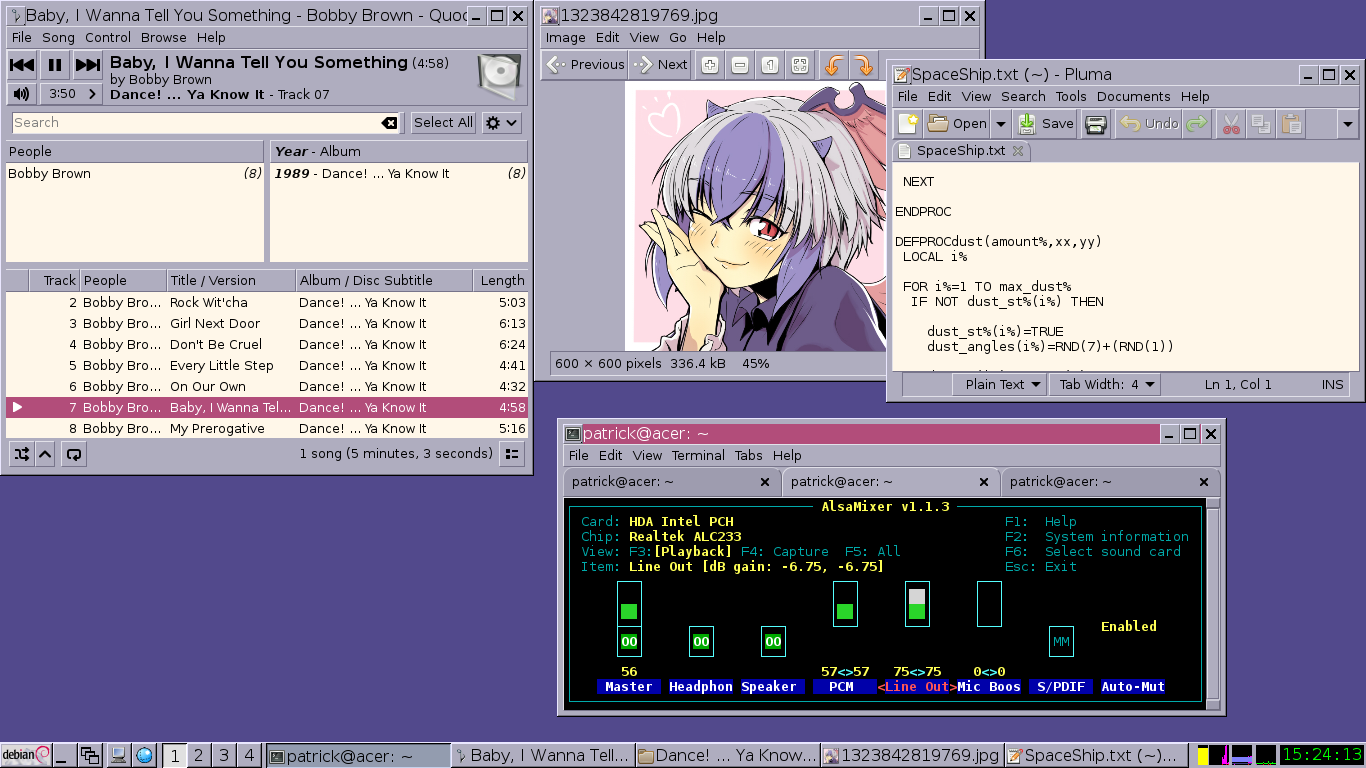
Task: Expand Pluma toolbar overflow arrow
Action: coord(1347,124)
